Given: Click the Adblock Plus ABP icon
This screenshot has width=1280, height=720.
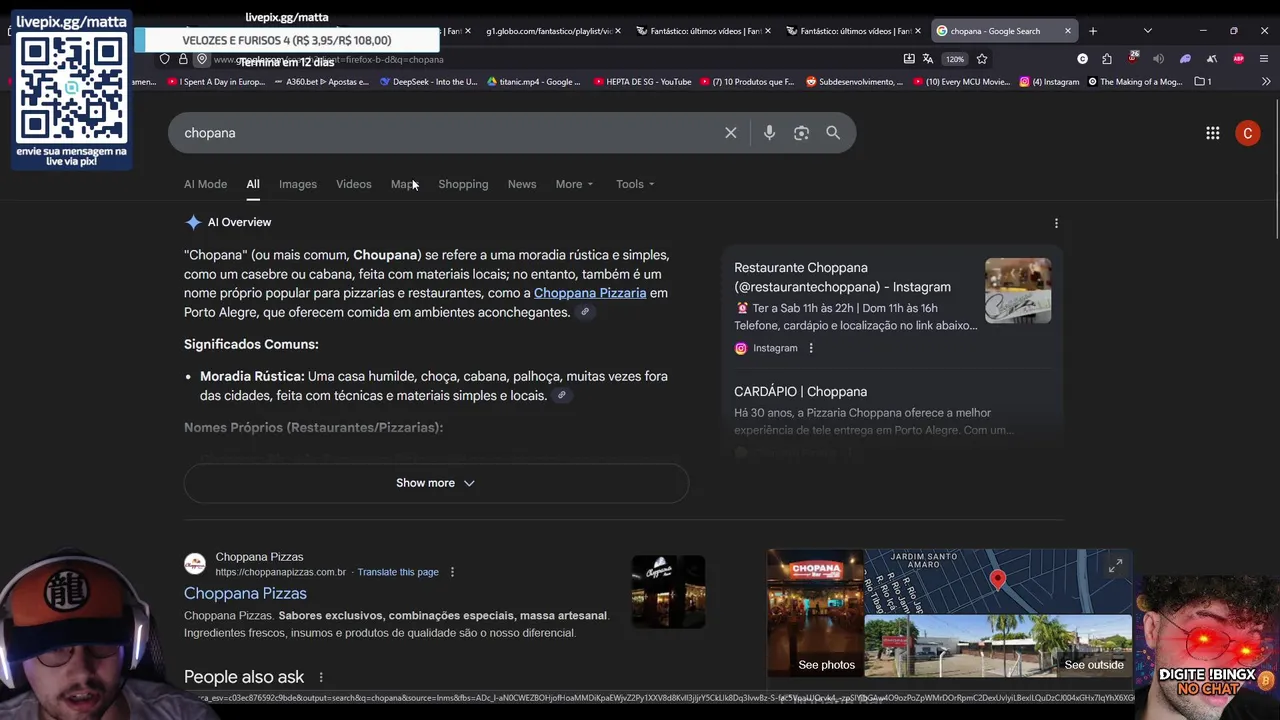Looking at the screenshot, I should 1239,59.
